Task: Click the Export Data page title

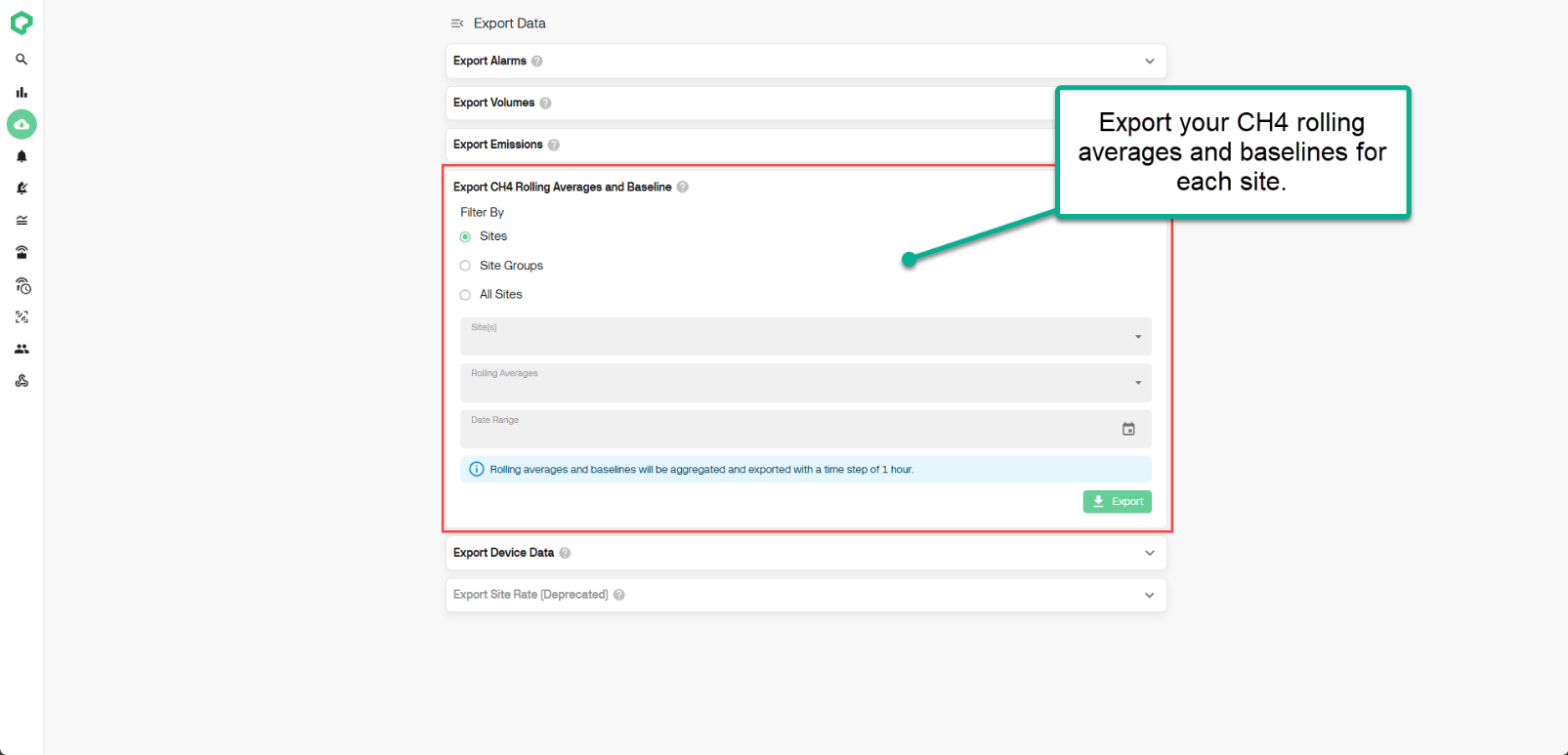Action: [510, 23]
